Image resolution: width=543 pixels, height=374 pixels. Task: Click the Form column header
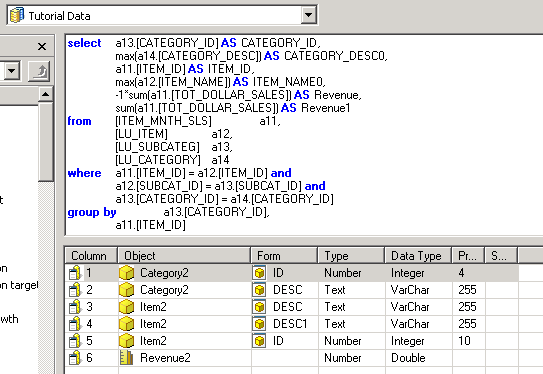point(284,256)
